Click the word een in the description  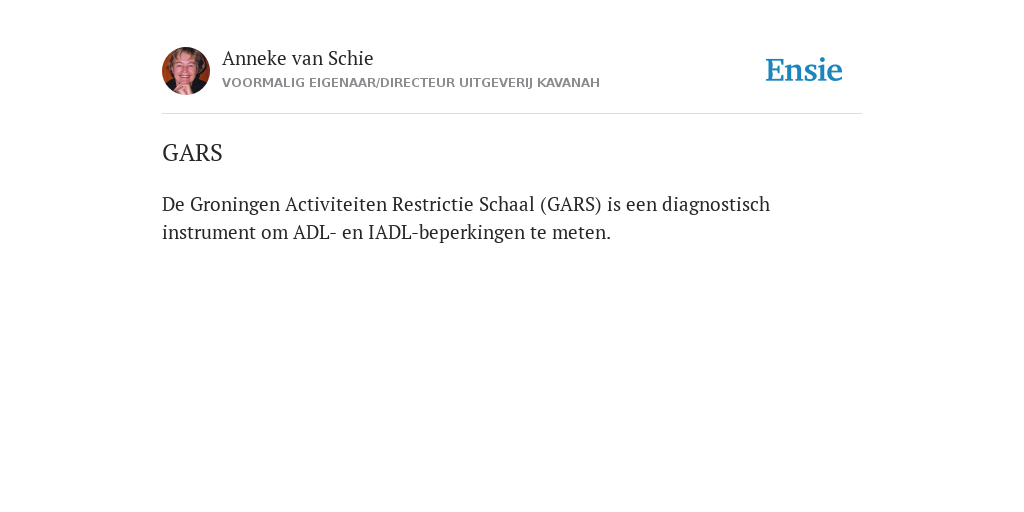[x=641, y=205]
